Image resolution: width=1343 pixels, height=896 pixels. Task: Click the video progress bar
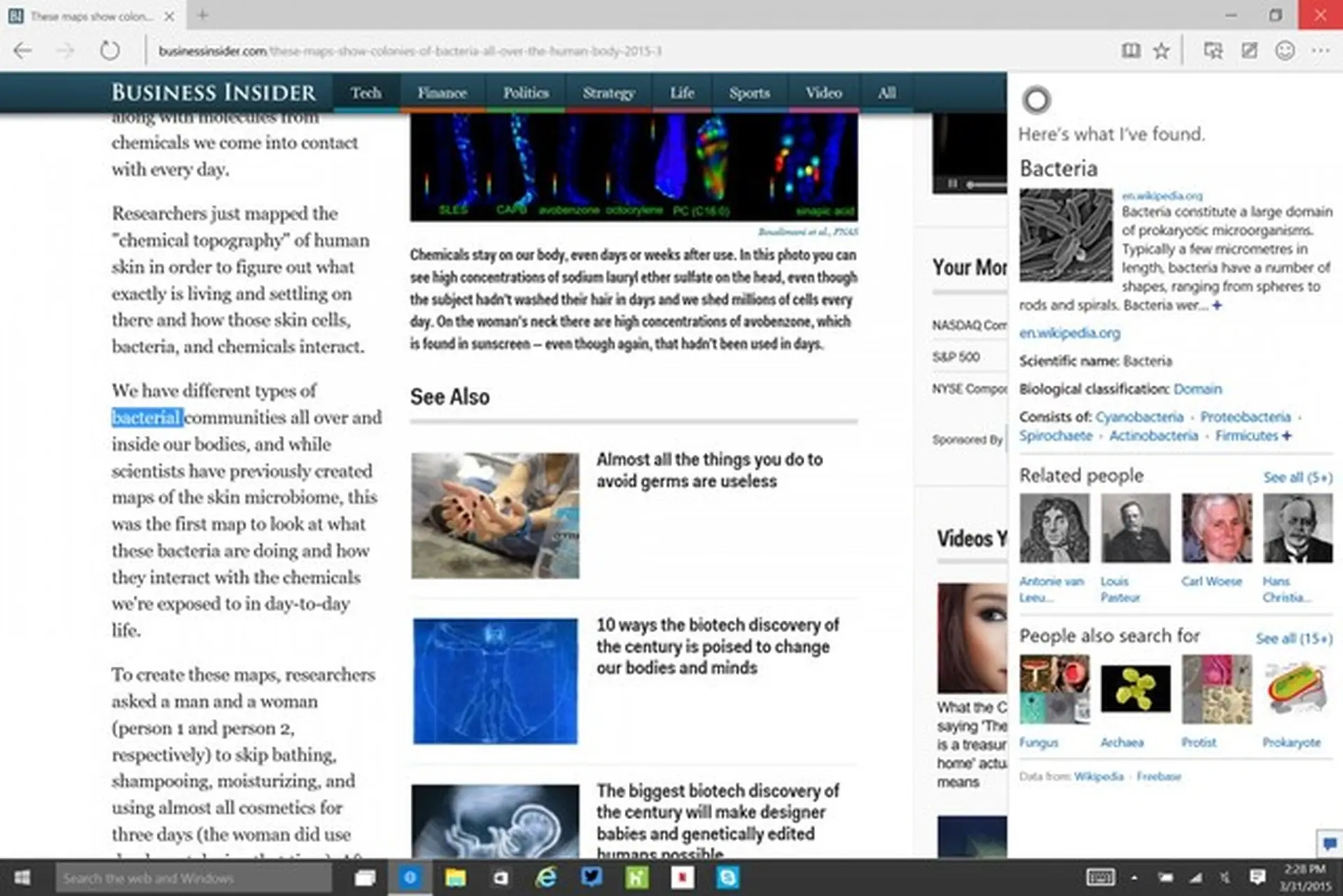coord(986,185)
